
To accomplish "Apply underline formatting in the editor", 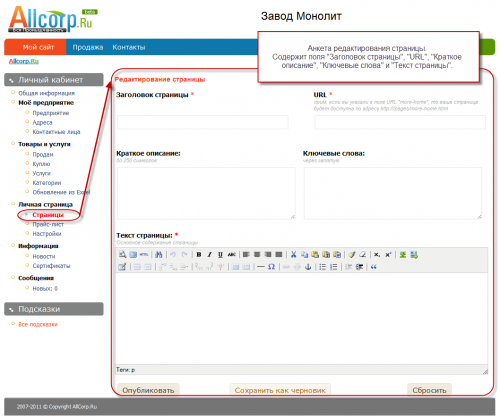I will 220,255.
